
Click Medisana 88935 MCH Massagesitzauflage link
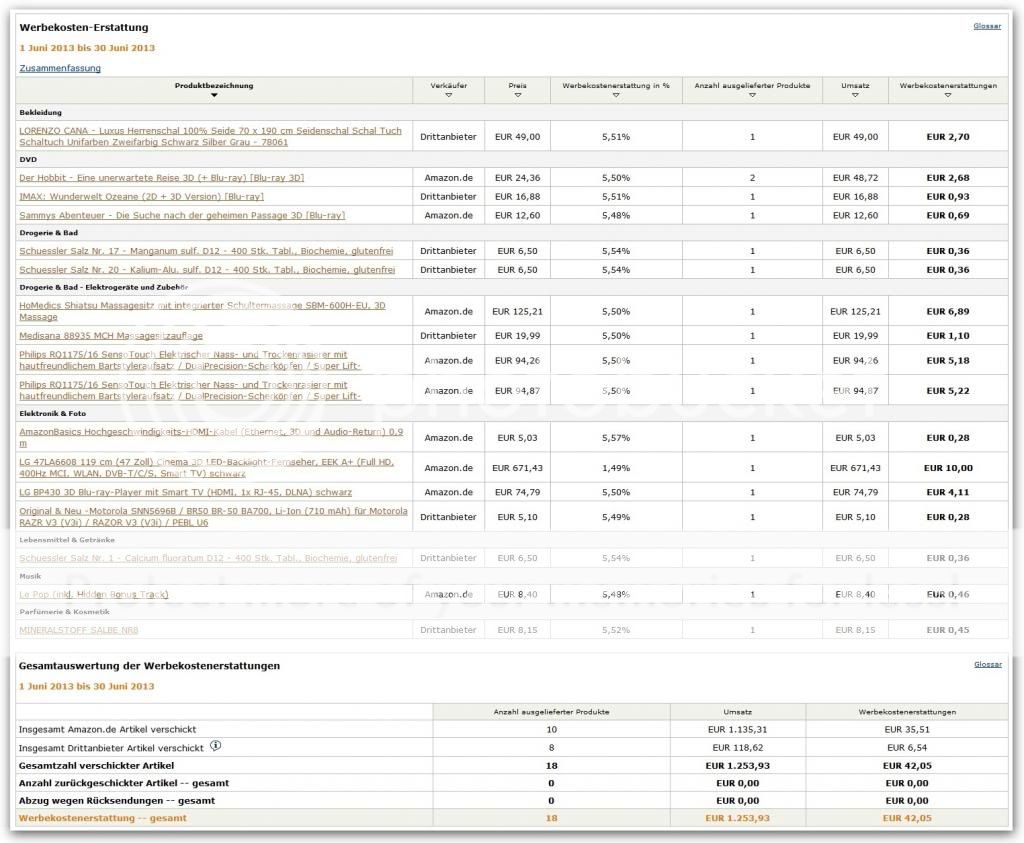[x=111, y=335]
